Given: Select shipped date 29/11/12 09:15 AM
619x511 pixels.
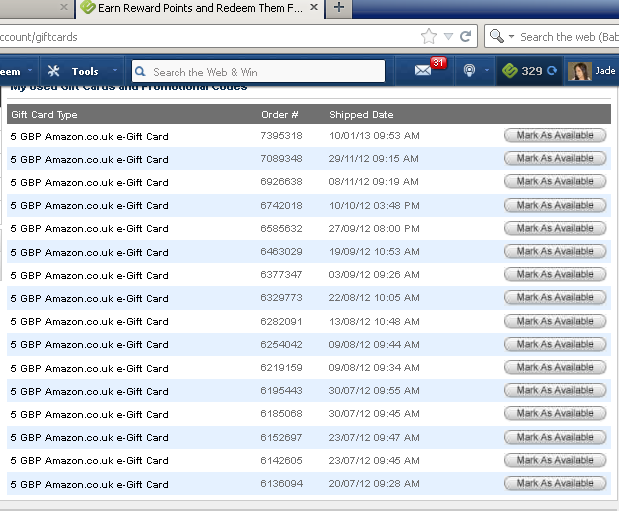Looking at the screenshot, I should 373,159.
